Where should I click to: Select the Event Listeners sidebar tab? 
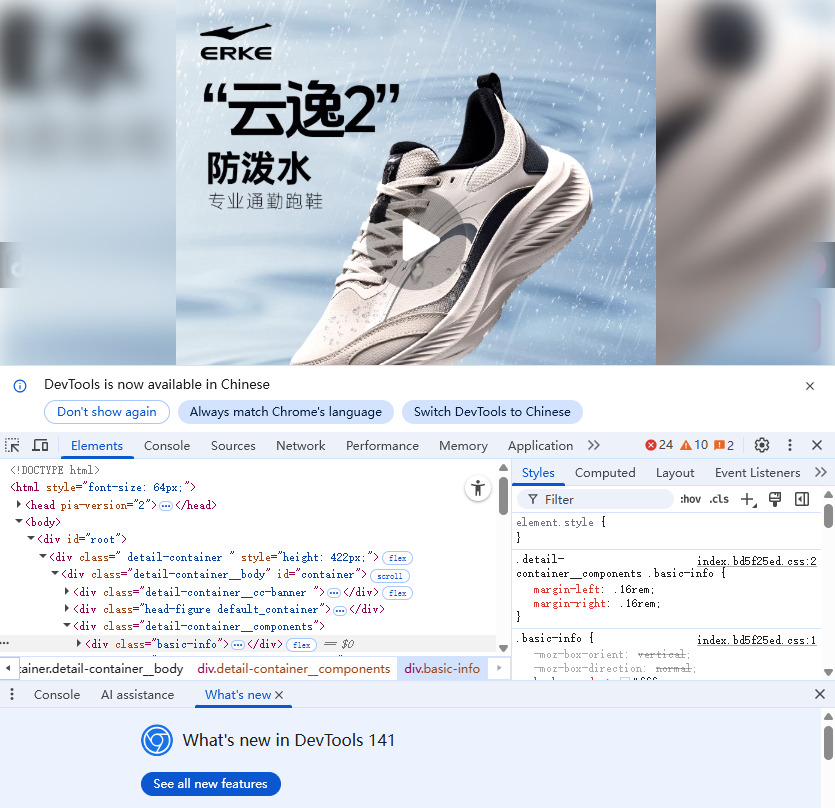(x=757, y=473)
